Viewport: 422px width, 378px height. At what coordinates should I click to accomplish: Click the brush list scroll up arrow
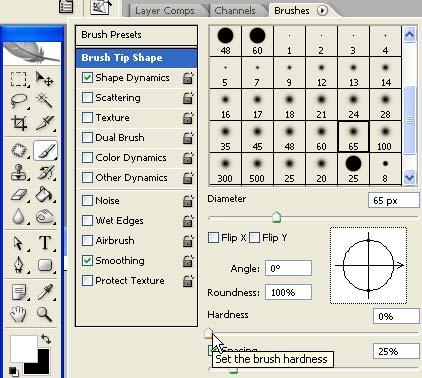(409, 34)
